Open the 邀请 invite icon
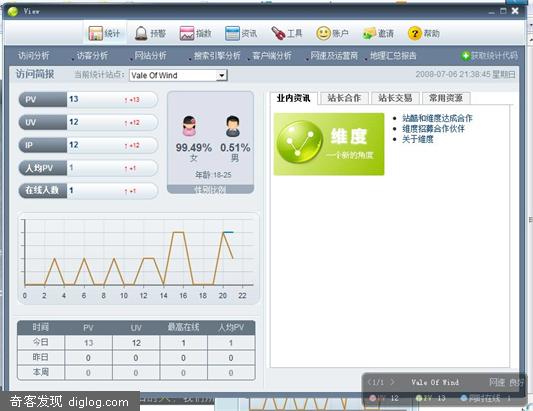The height and width of the screenshot is (411, 533). coord(369,33)
